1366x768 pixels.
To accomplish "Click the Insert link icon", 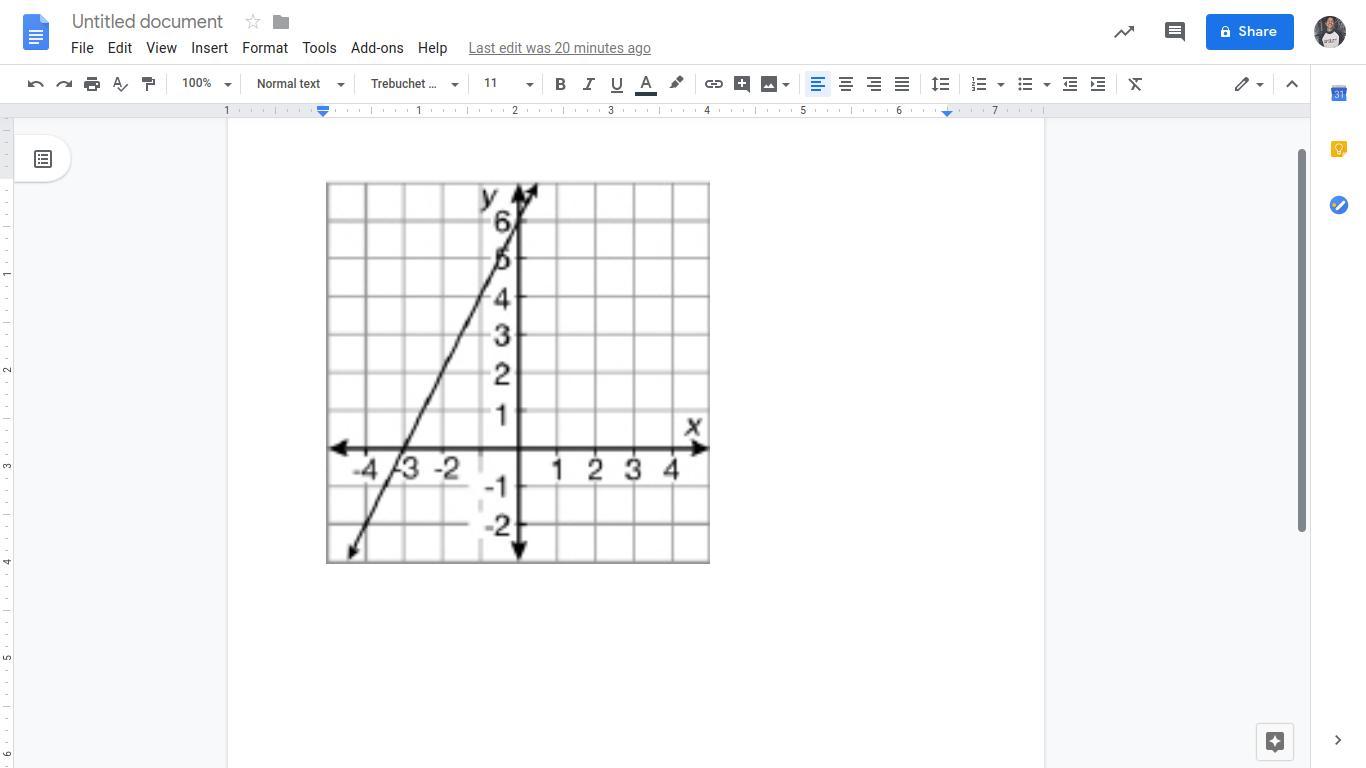I will click(713, 84).
